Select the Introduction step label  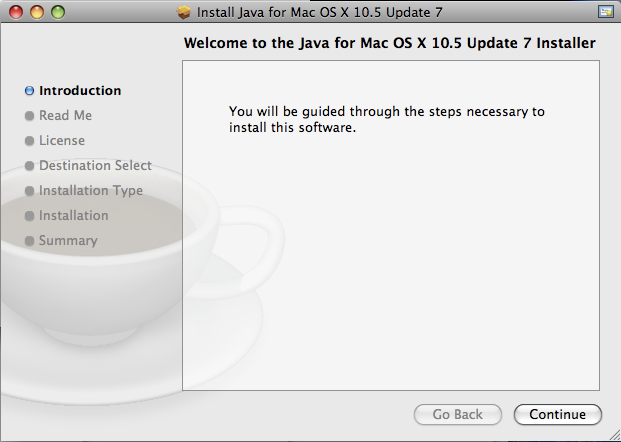(80, 91)
